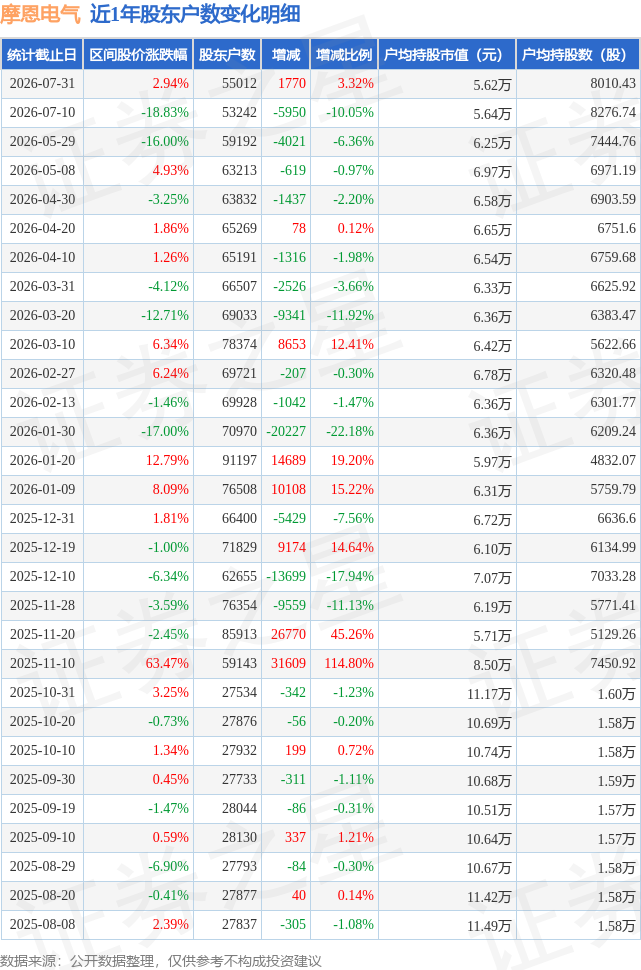Click the 股东户数 column header
This screenshot has height=970, width=641.
[227, 54]
